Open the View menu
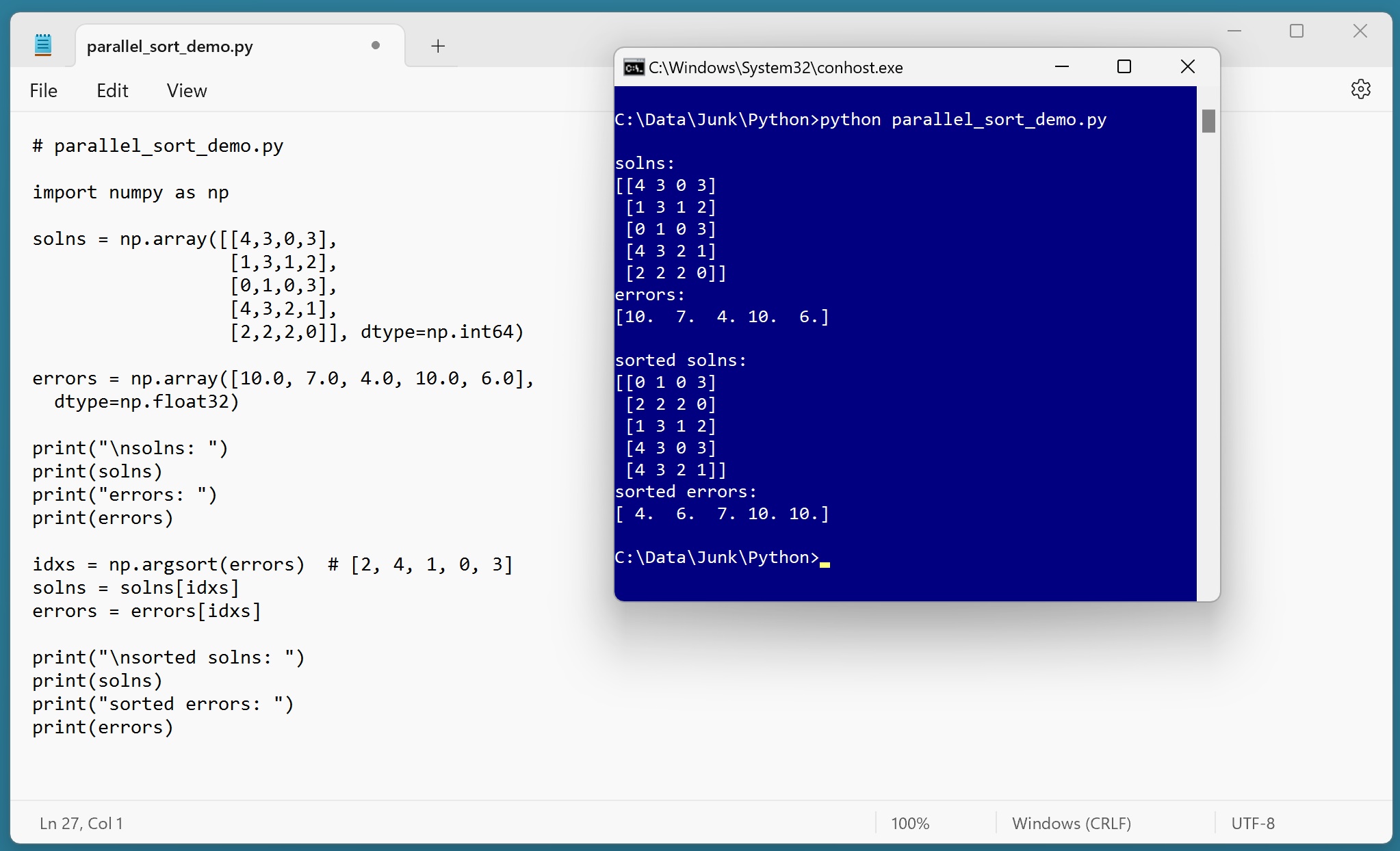 (x=185, y=90)
